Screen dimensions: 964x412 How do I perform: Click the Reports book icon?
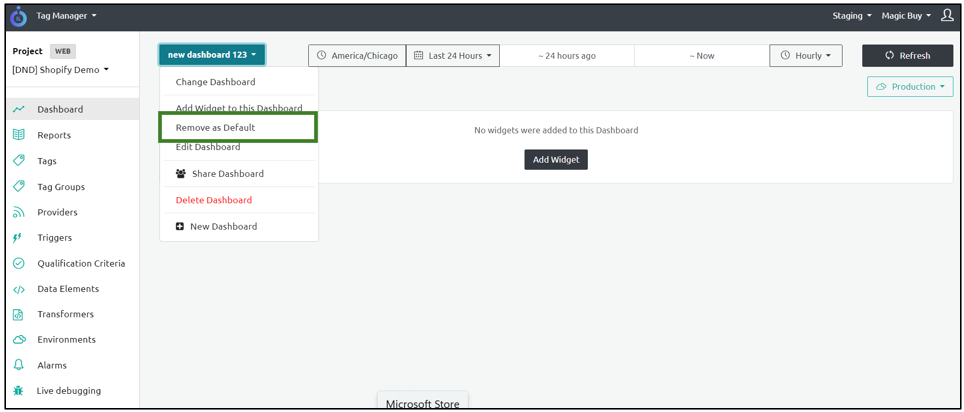(x=18, y=135)
